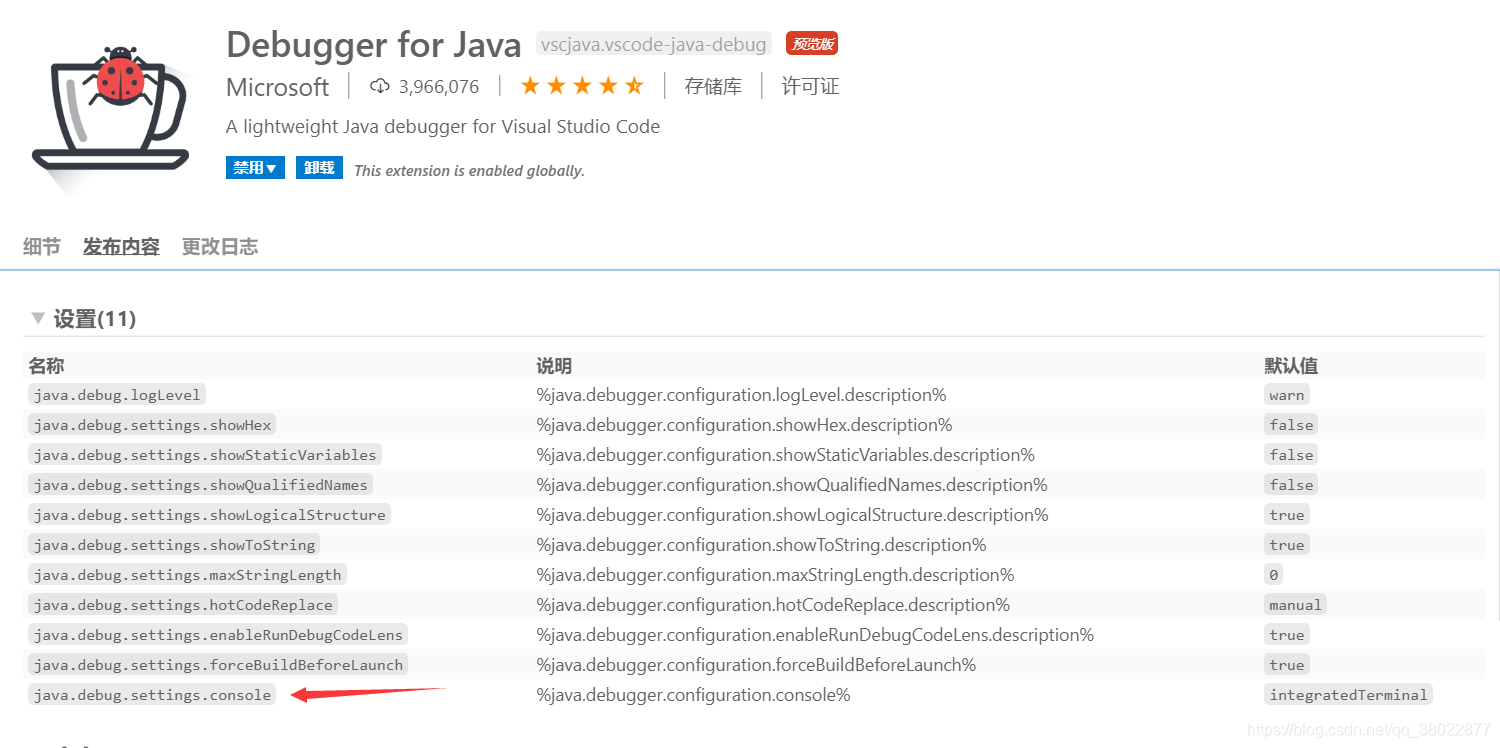Click the configuration.console% description text
Viewport: 1500px width, 748px height.
pos(693,695)
